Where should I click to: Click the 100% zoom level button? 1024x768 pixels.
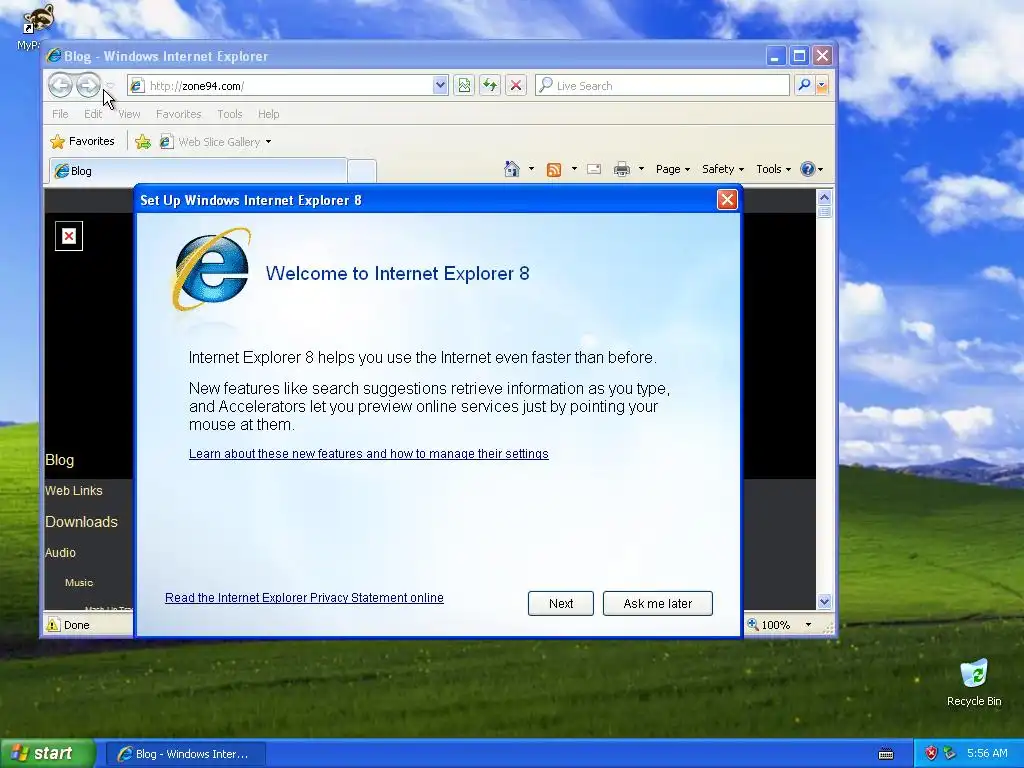tap(769, 625)
